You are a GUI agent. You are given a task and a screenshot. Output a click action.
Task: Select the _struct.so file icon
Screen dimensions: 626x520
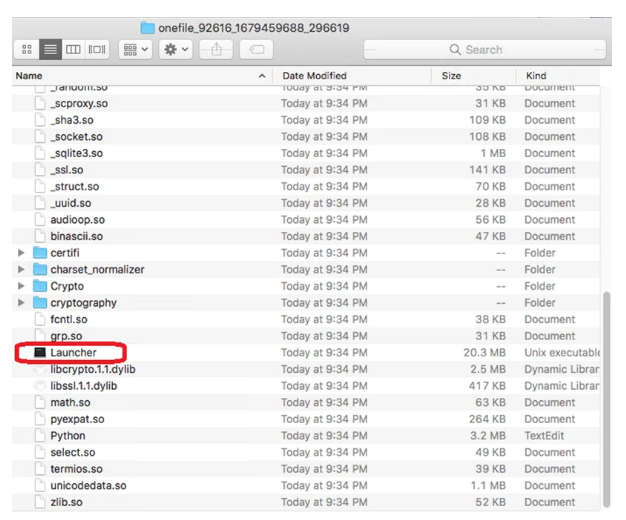coord(40,187)
